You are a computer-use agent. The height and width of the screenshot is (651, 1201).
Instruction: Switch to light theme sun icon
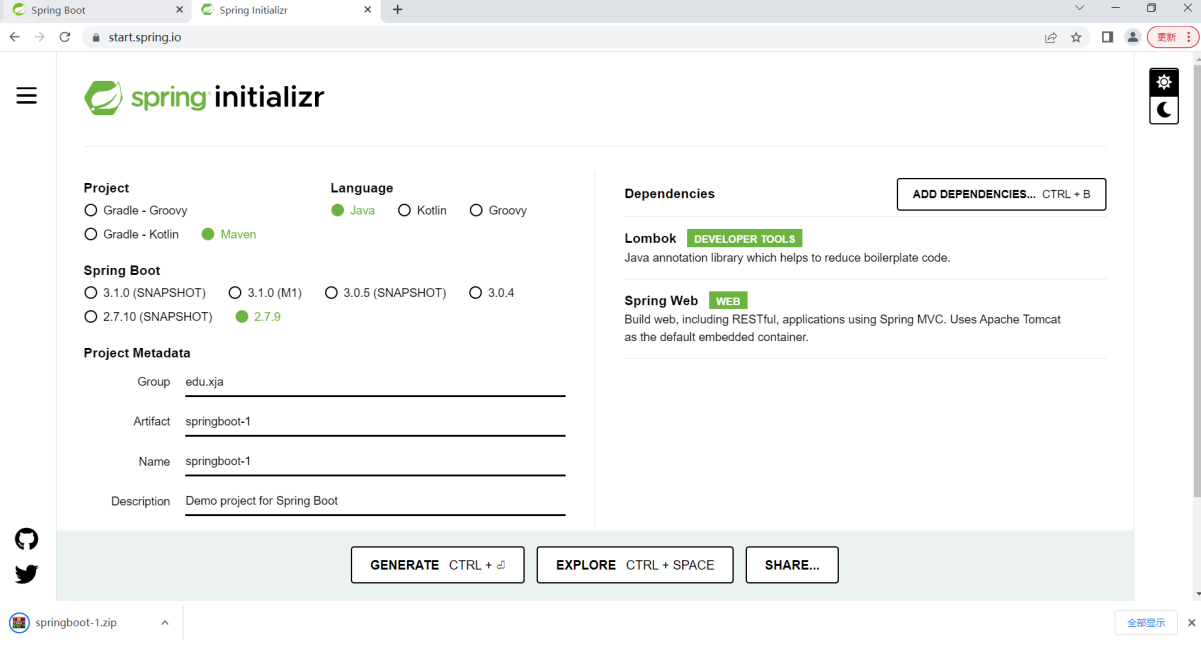[x=1164, y=82]
